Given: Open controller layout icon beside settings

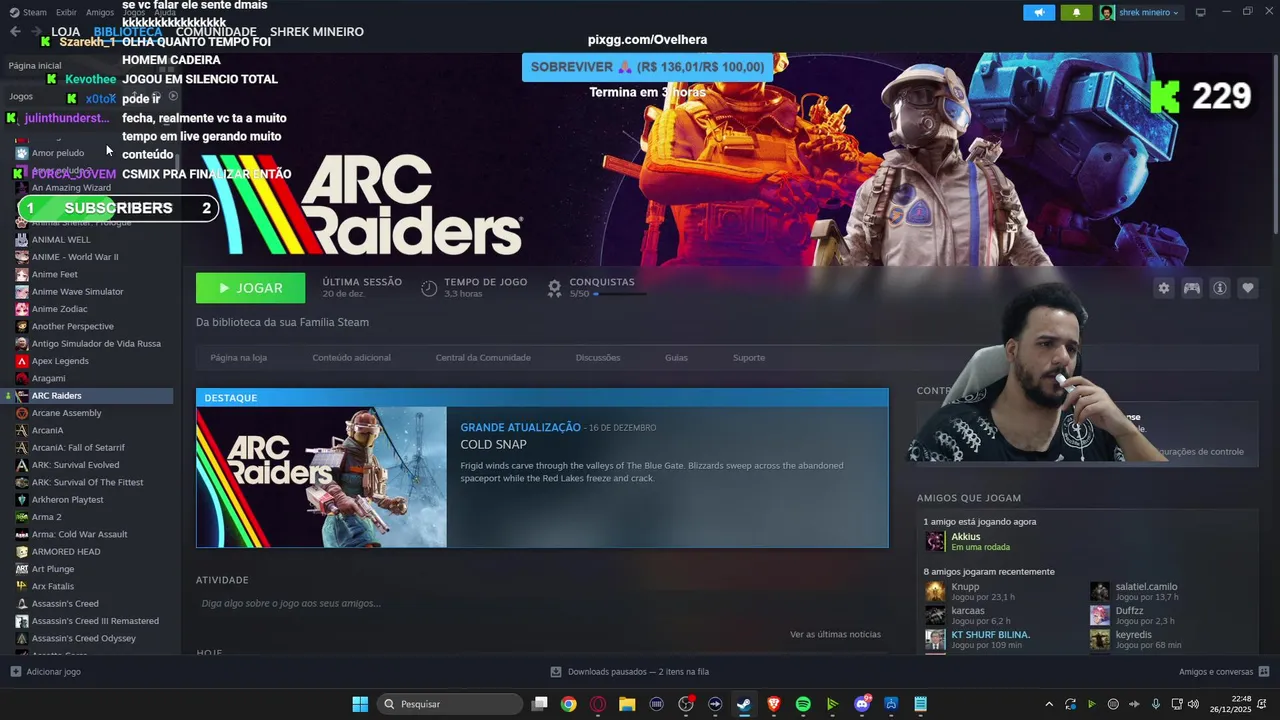Looking at the screenshot, I should (1192, 288).
